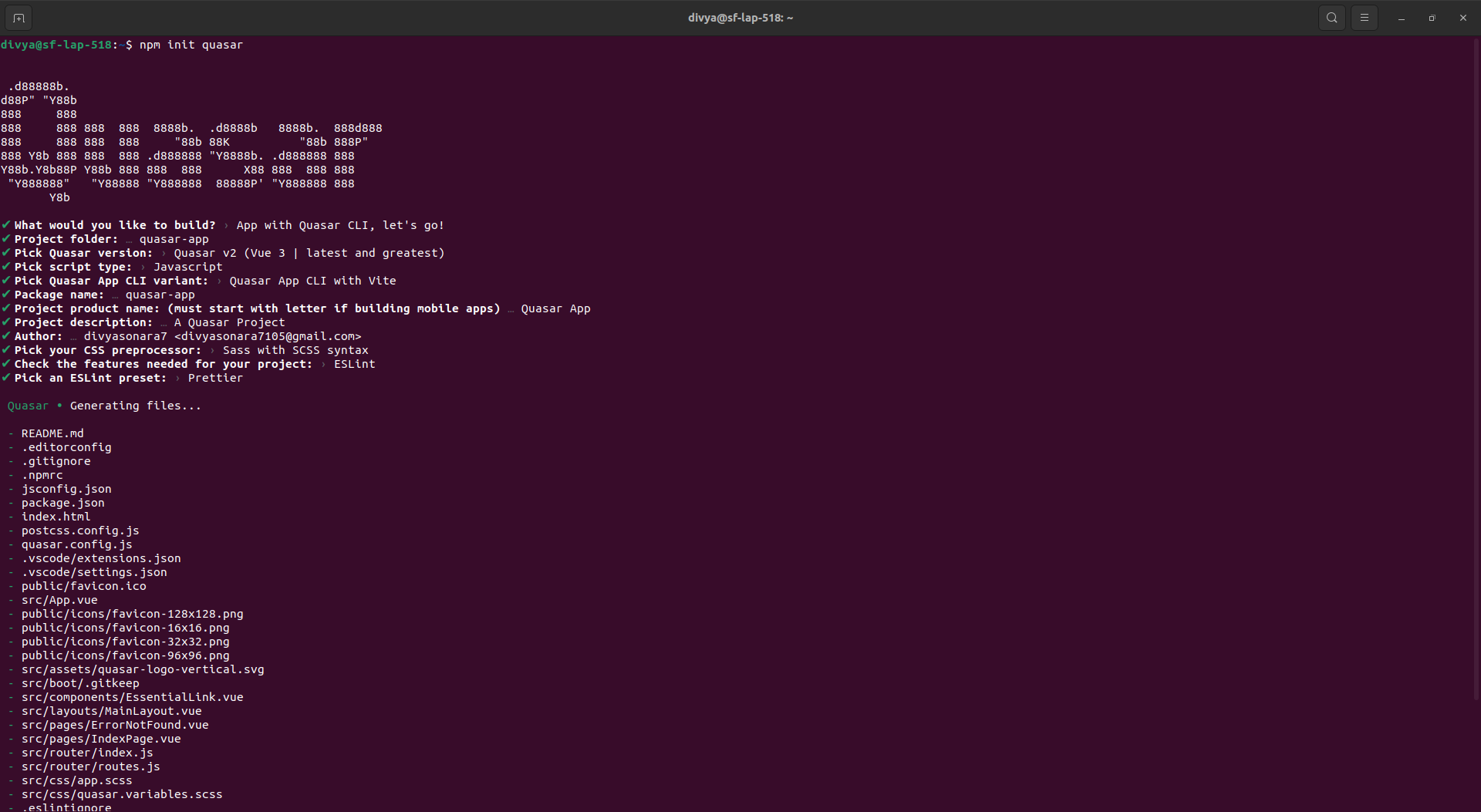Screen dimensions: 1481x812
Task: Click 'Quasar App CLI with Vite' text
Action: (x=312, y=281)
